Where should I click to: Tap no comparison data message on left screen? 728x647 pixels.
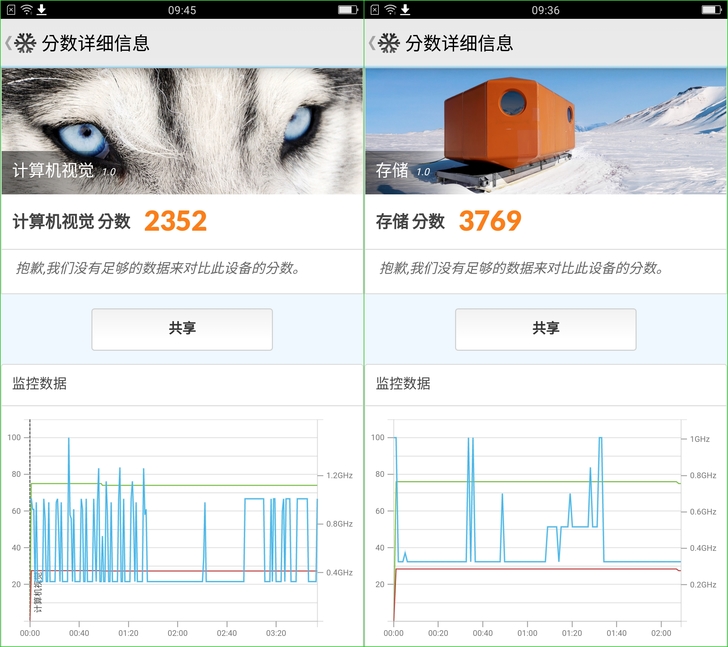pyautogui.click(x=159, y=268)
